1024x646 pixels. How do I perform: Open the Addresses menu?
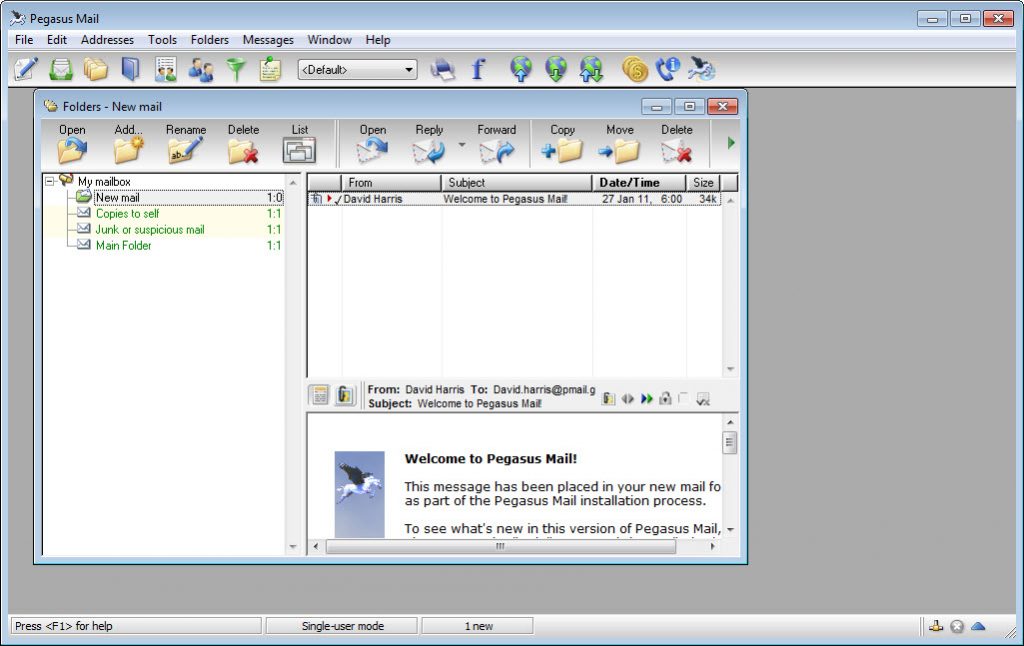pyautogui.click(x=107, y=40)
